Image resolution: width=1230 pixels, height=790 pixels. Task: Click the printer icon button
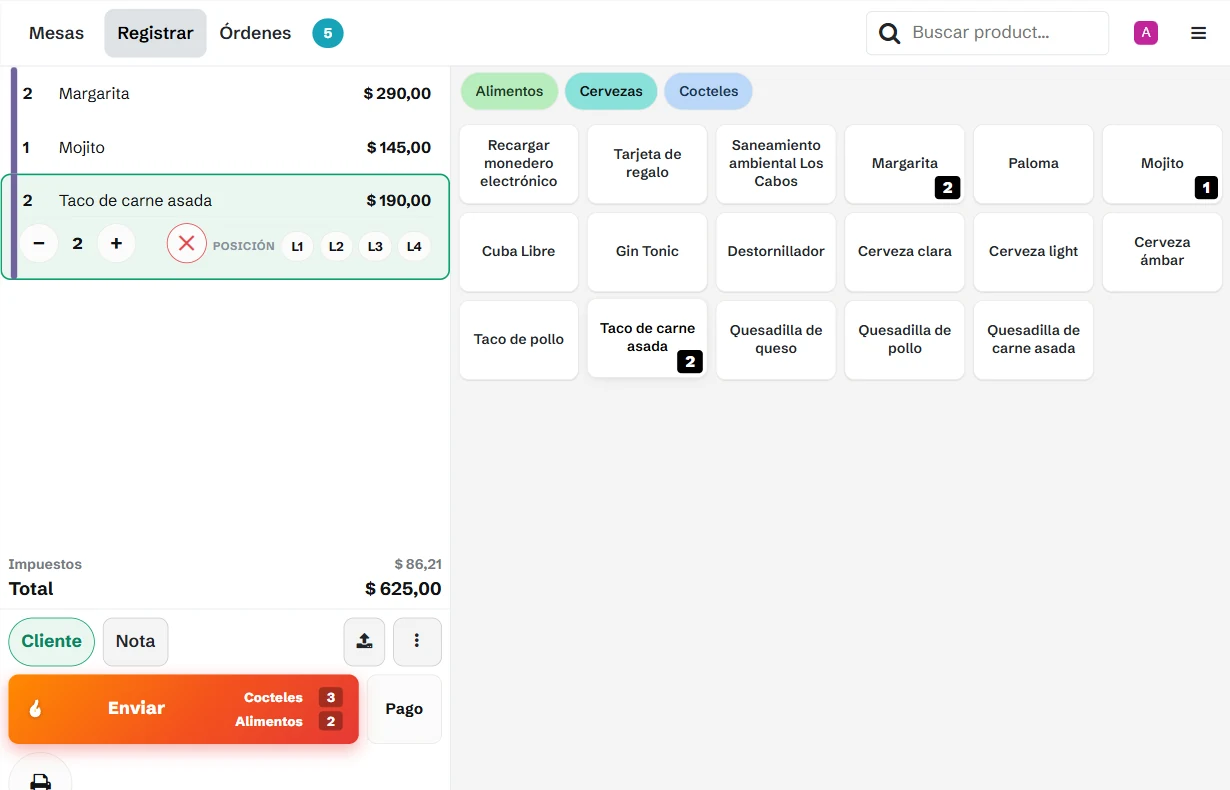(40, 776)
